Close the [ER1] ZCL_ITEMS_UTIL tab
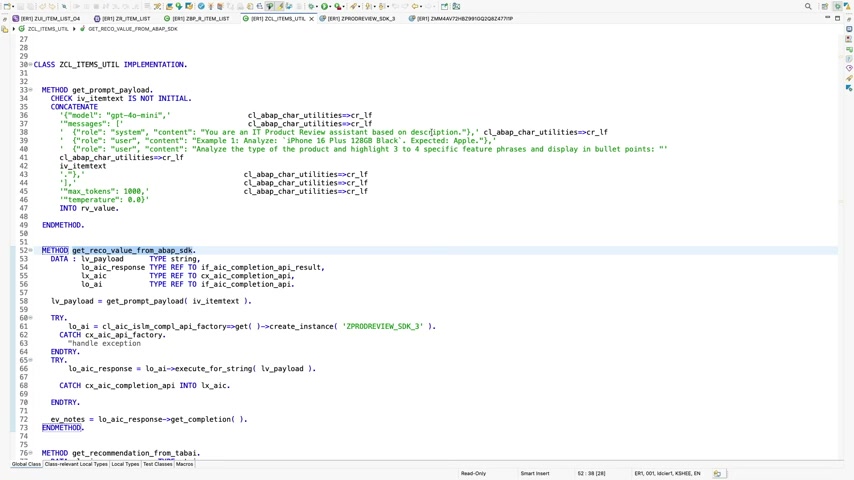Image resolution: width=854 pixels, height=480 pixels. (x=312, y=19)
